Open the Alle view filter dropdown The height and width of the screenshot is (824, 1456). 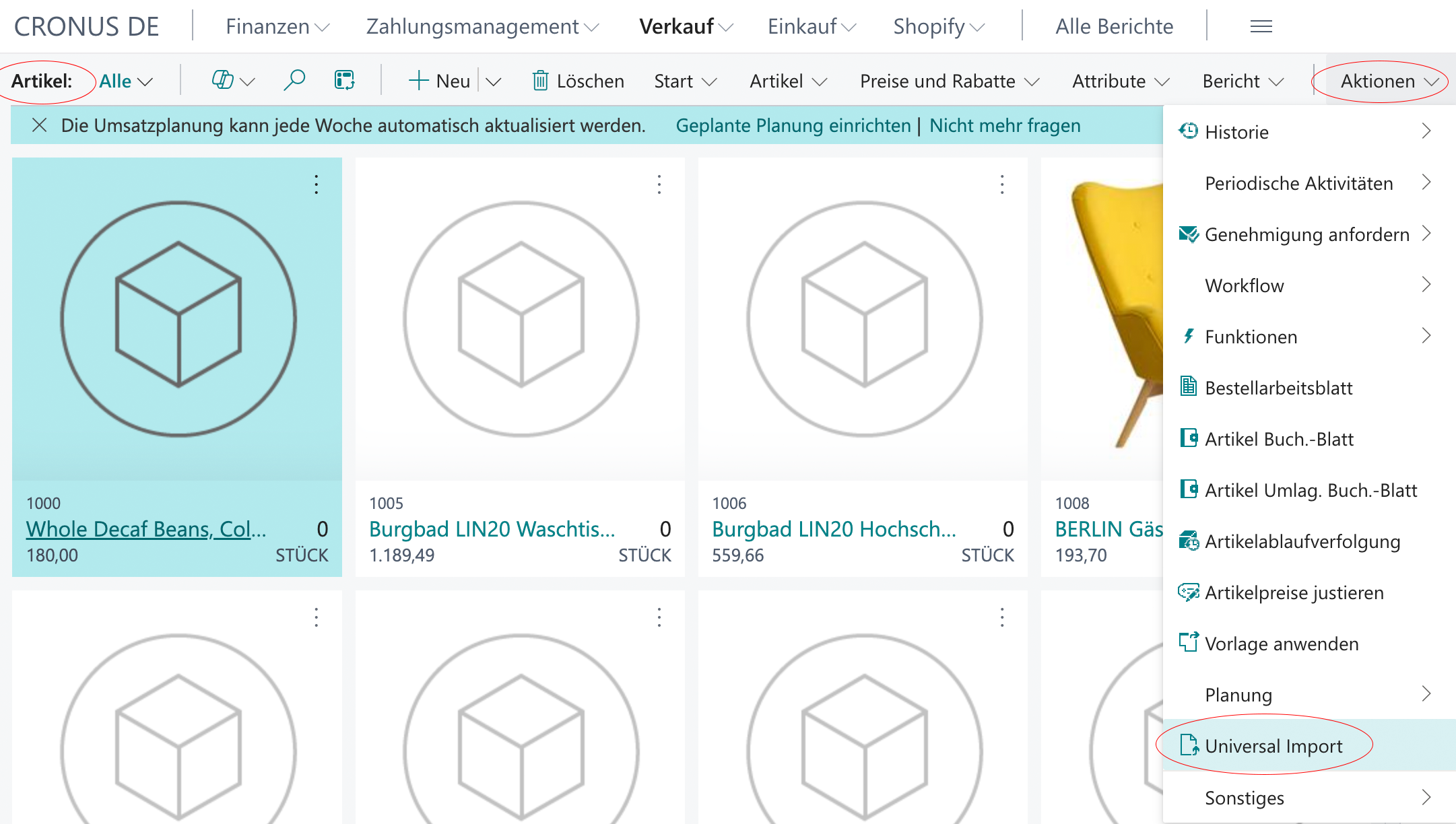pos(126,81)
